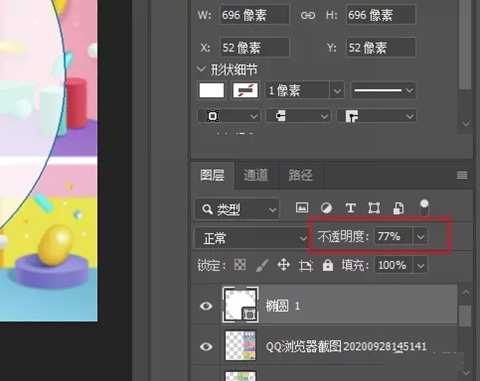
Task: Lock transparent pixels checkerboard icon
Action: coord(240,265)
